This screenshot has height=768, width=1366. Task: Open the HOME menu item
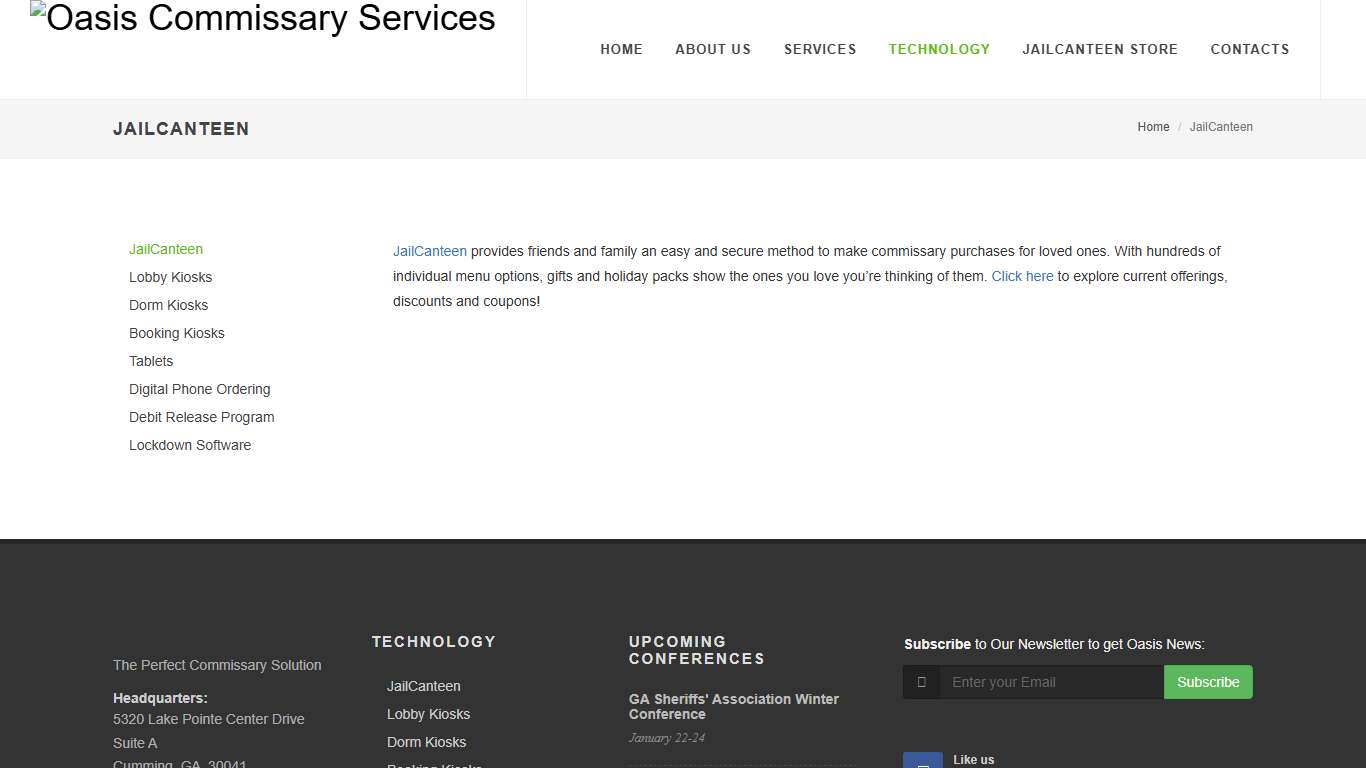(x=621, y=49)
